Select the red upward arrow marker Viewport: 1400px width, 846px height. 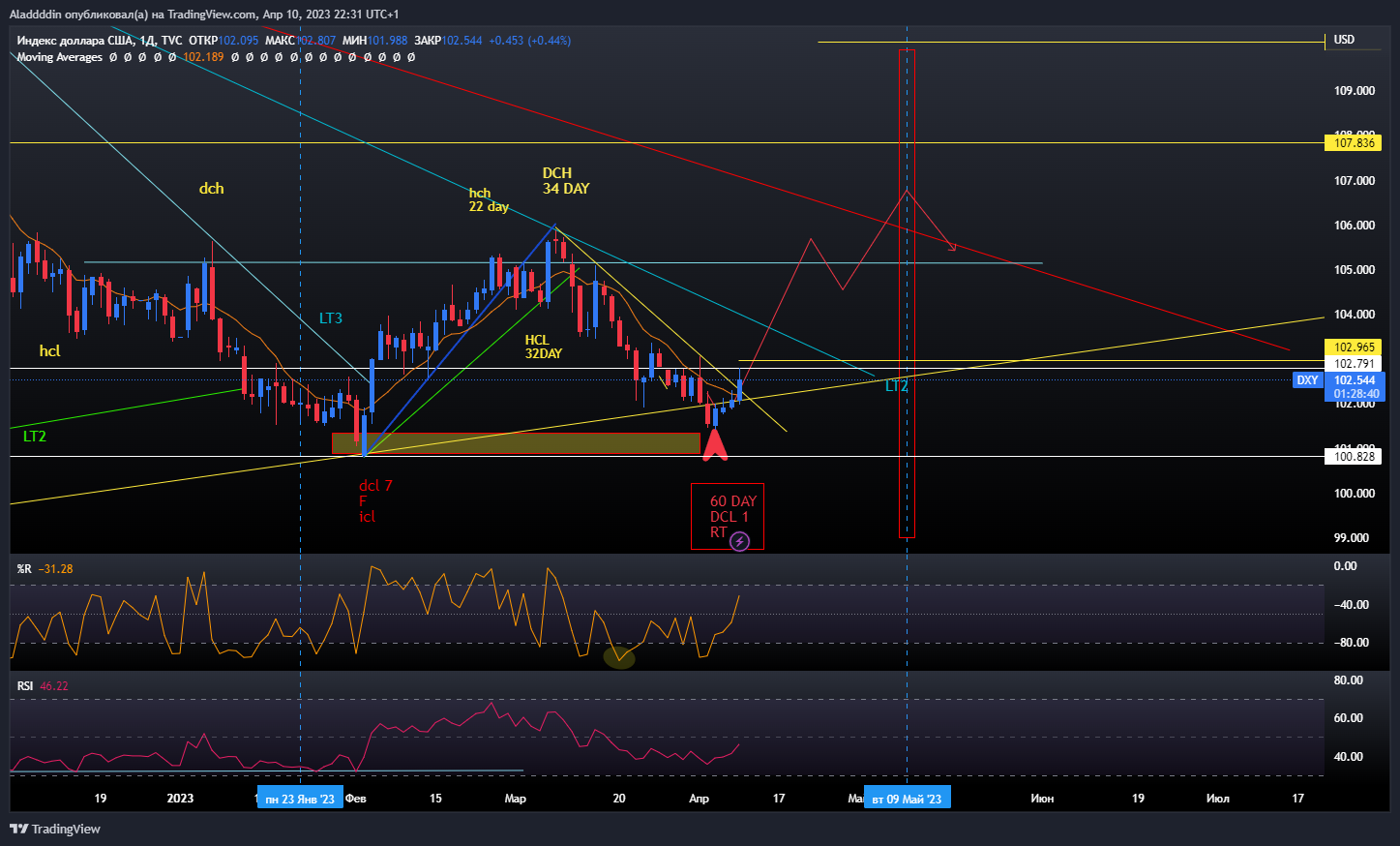[x=714, y=444]
